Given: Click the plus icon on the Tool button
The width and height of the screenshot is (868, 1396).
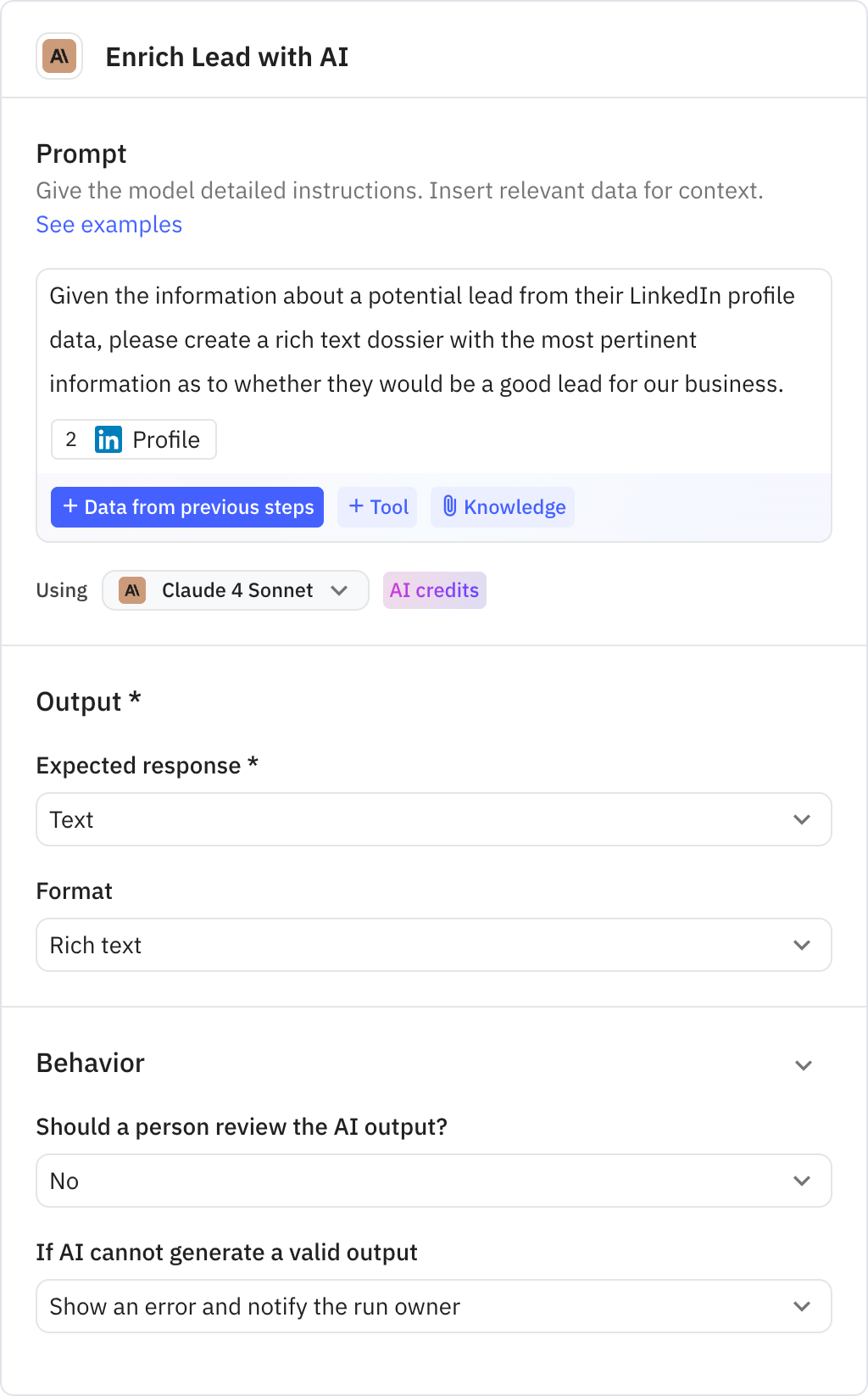Looking at the screenshot, I should [356, 506].
